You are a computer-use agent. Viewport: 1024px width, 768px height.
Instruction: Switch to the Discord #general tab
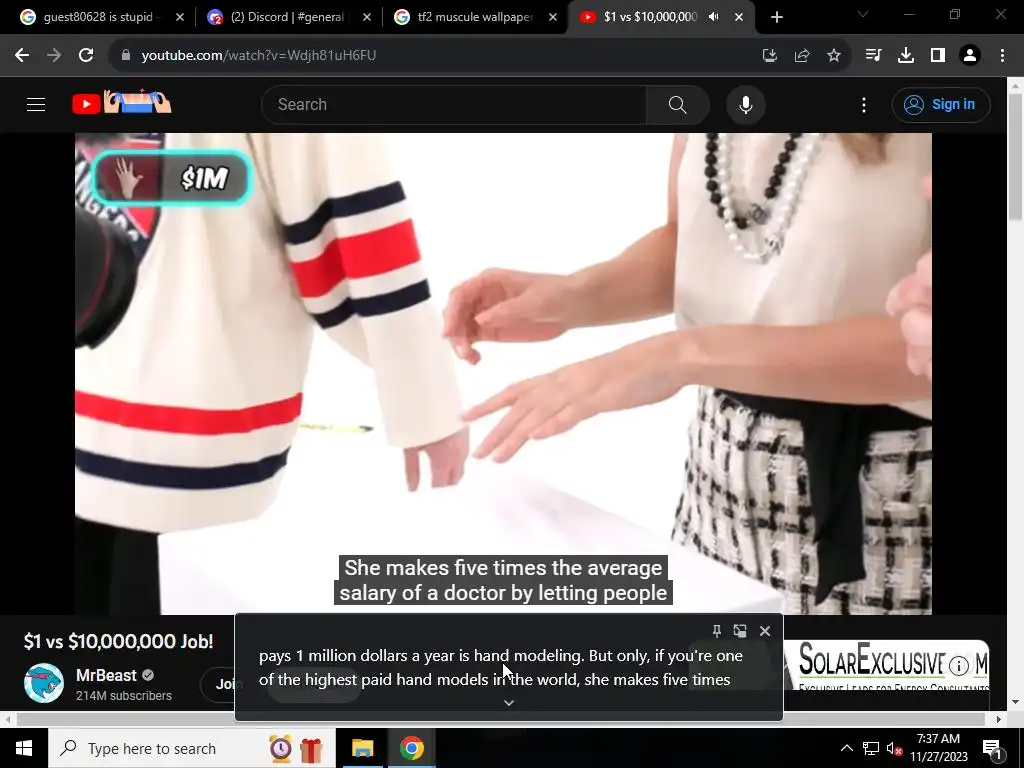pos(290,17)
